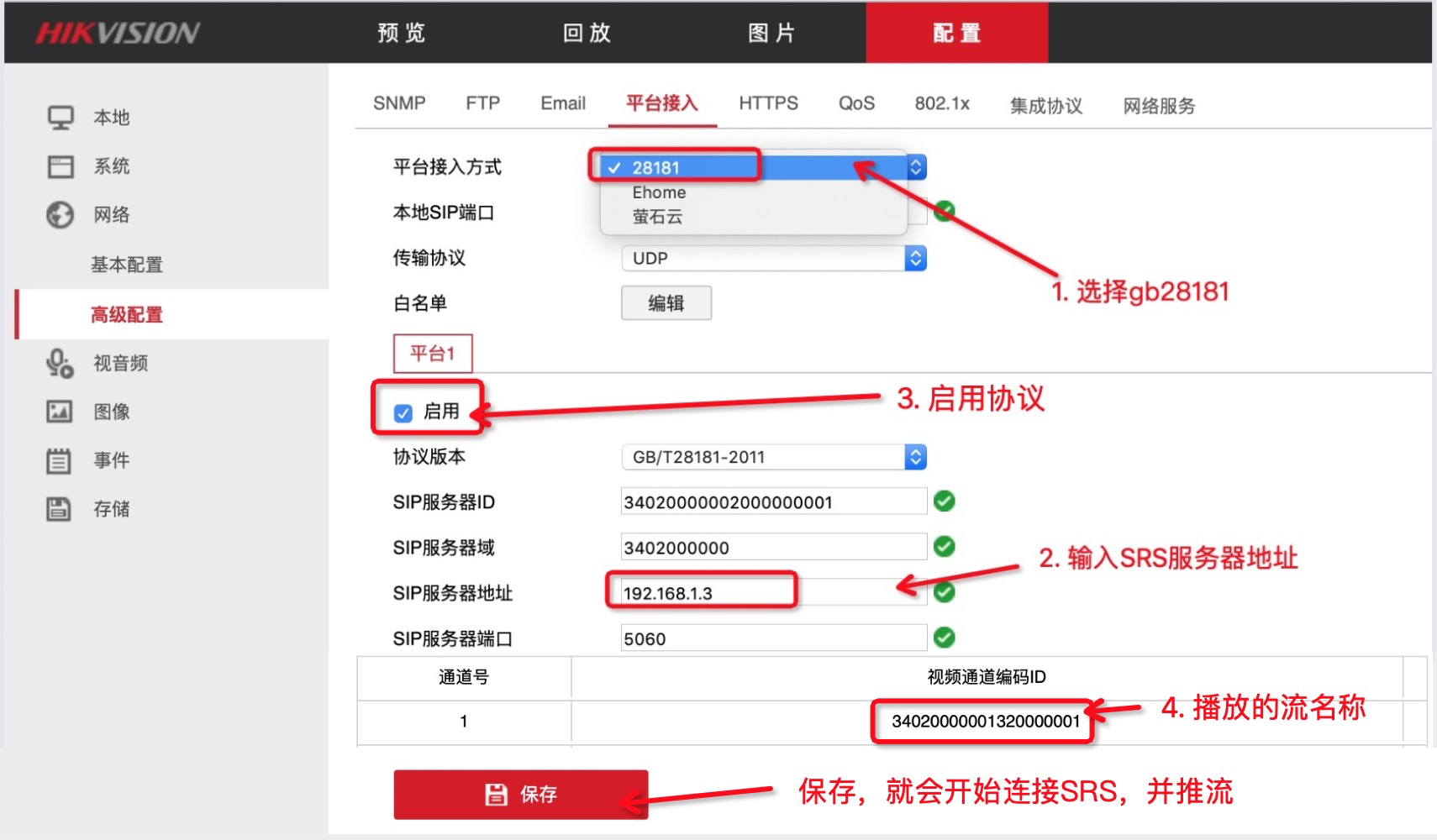Screen dimensions: 1437x840
Task: Switch to the 集成协议 tab
Action: (1046, 106)
